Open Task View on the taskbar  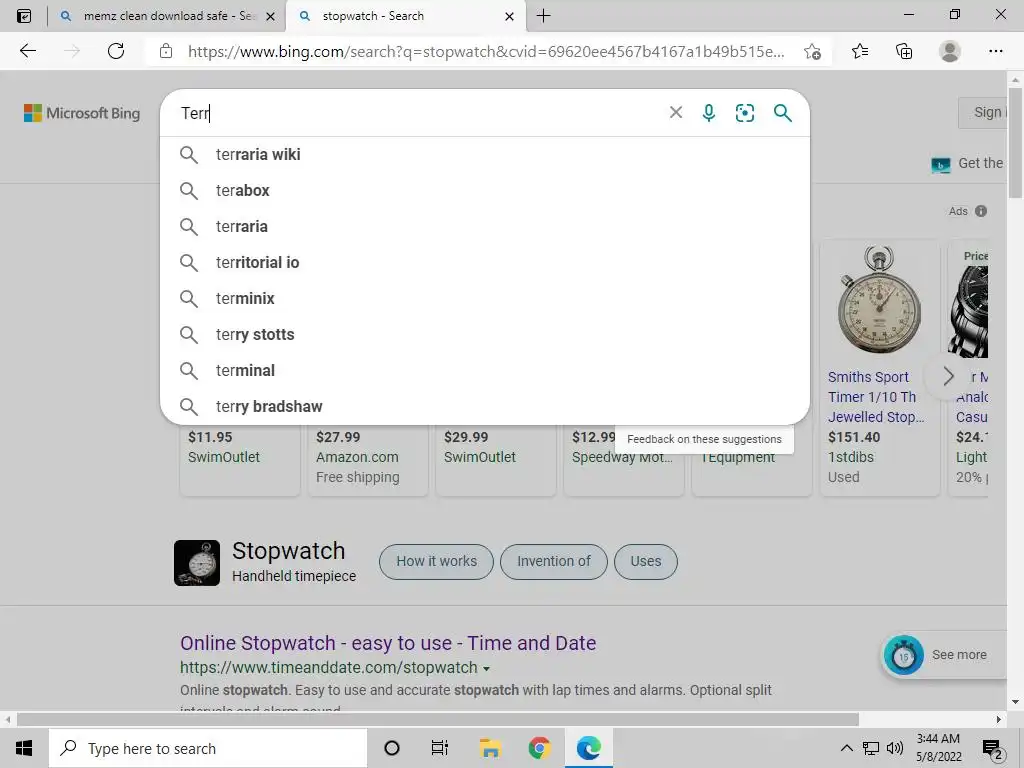(x=440, y=748)
